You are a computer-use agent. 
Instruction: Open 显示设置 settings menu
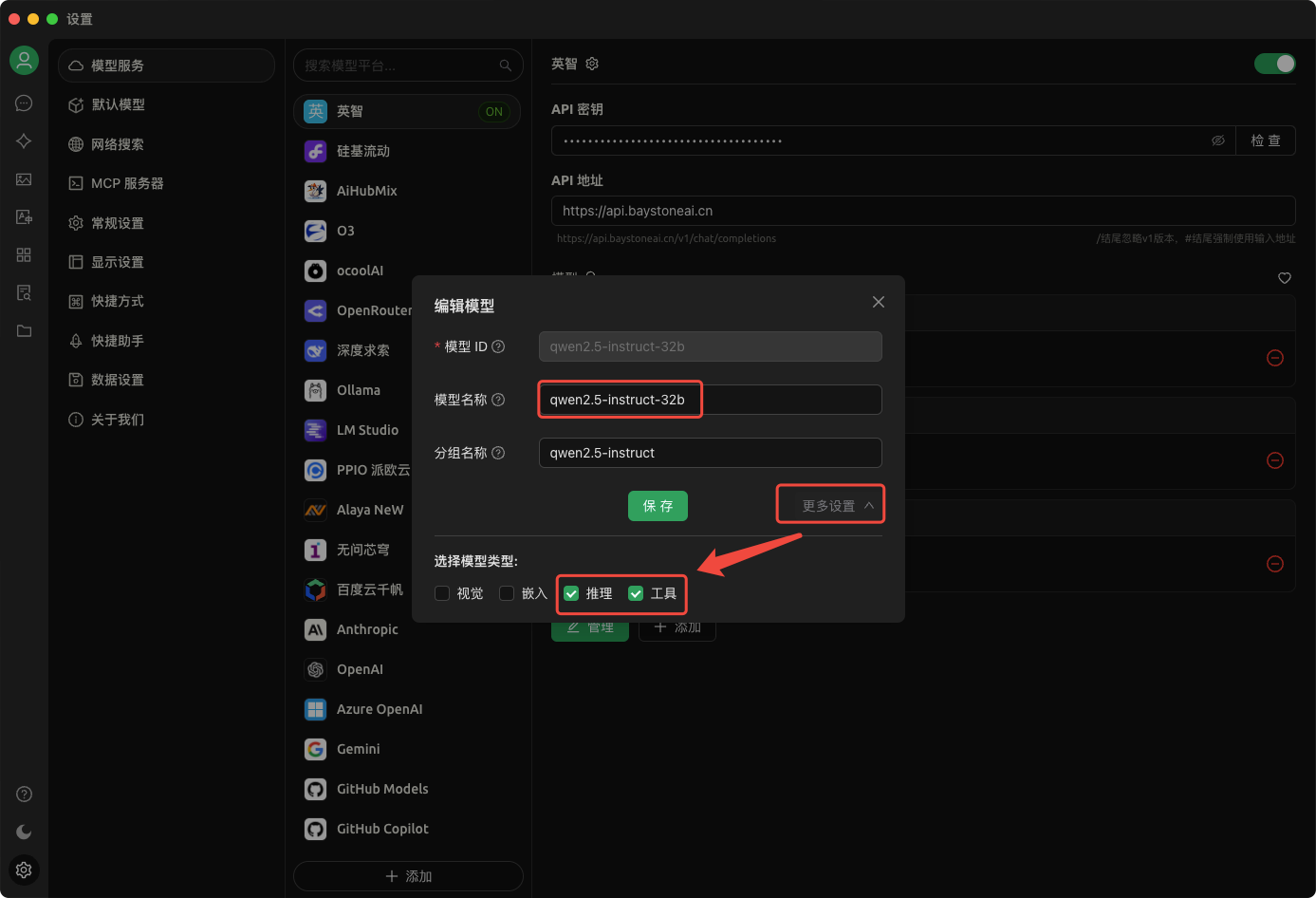pyautogui.click(x=166, y=262)
